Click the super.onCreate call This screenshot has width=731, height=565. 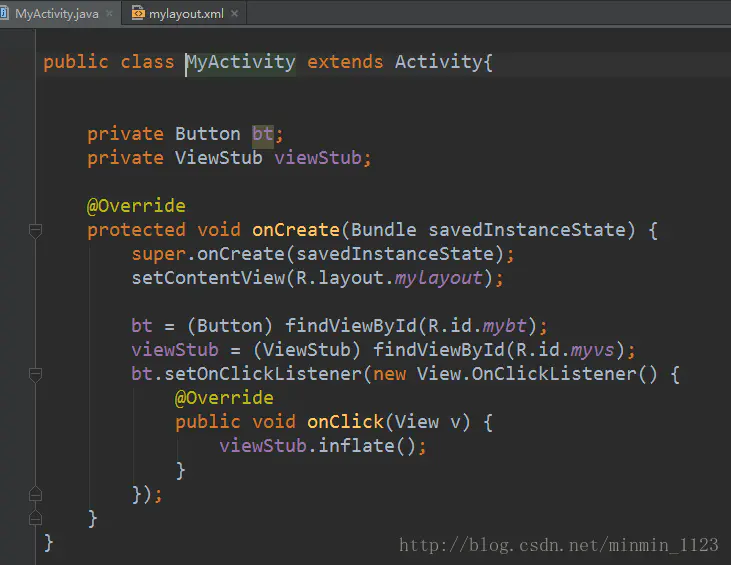323,254
